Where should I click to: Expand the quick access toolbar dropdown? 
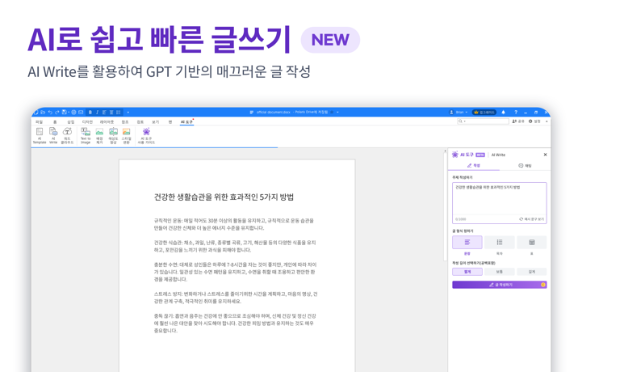tap(128, 112)
